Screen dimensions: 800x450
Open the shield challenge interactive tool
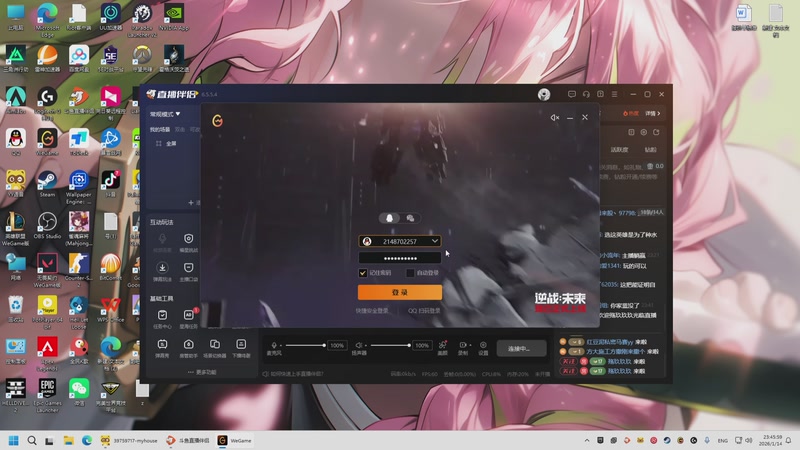point(188,242)
